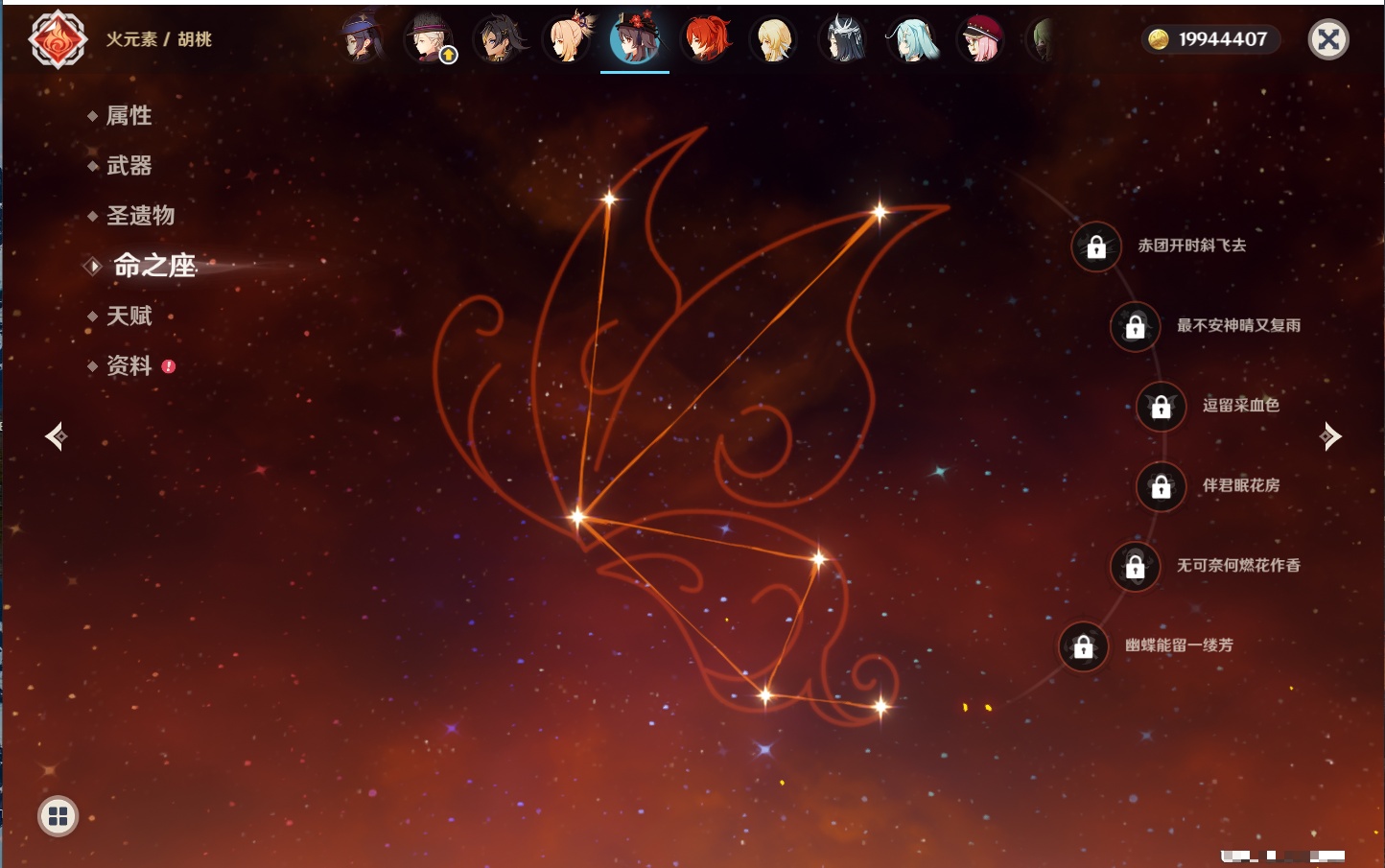Click the 火元素 / 胡桃 title text

click(x=159, y=39)
